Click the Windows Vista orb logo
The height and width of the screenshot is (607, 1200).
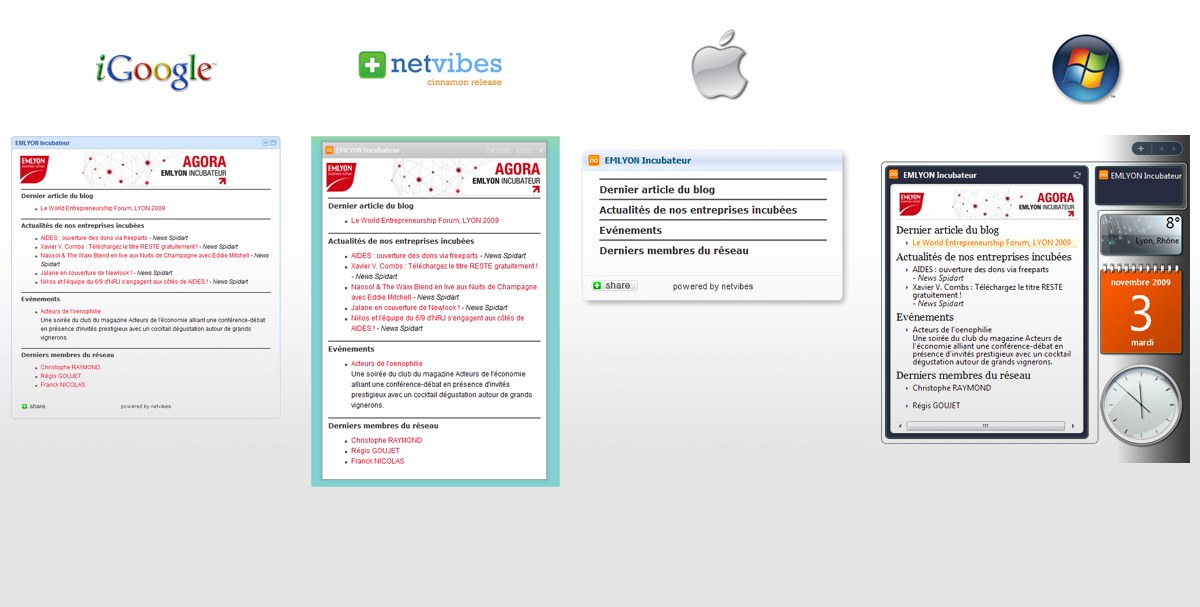tap(1086, 68)
